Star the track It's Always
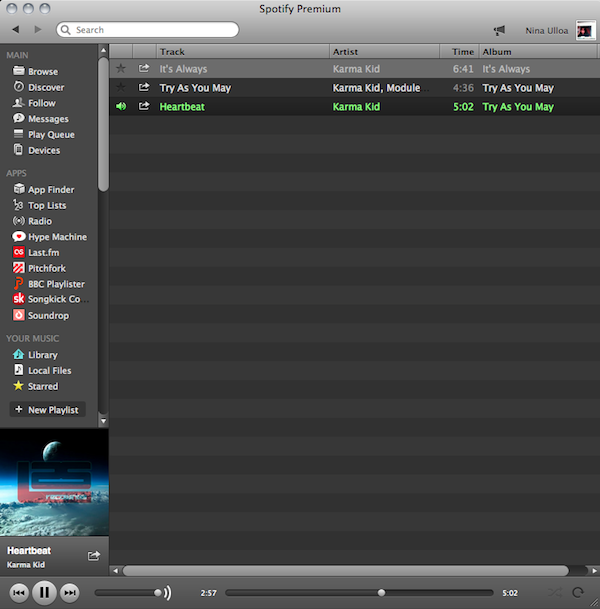 click(121, 68)
